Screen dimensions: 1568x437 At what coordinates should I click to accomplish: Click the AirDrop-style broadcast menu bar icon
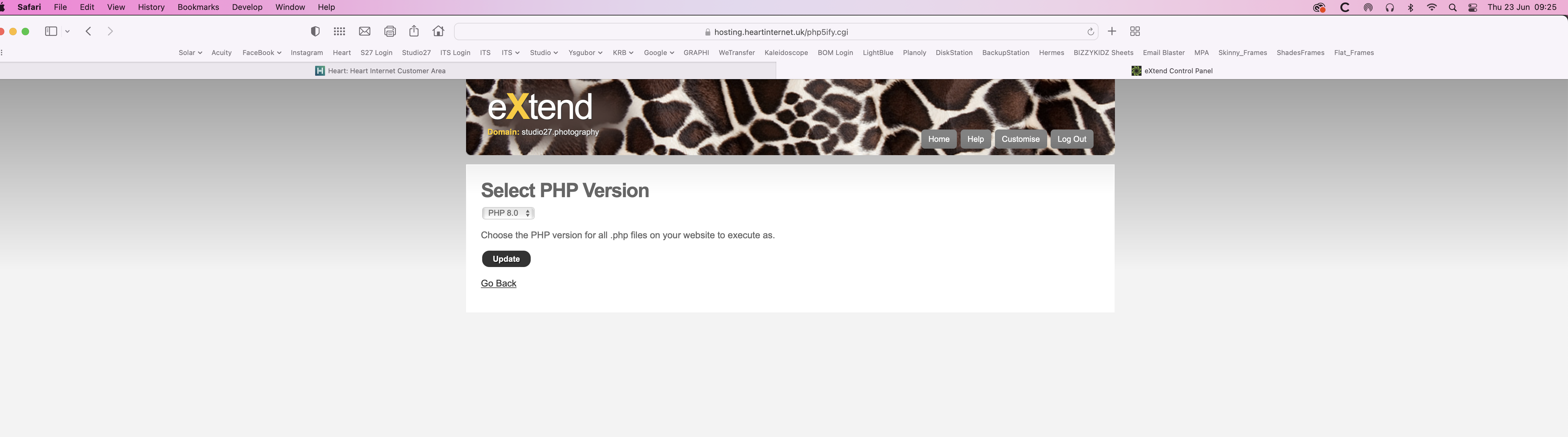[x=1368, y=8]
